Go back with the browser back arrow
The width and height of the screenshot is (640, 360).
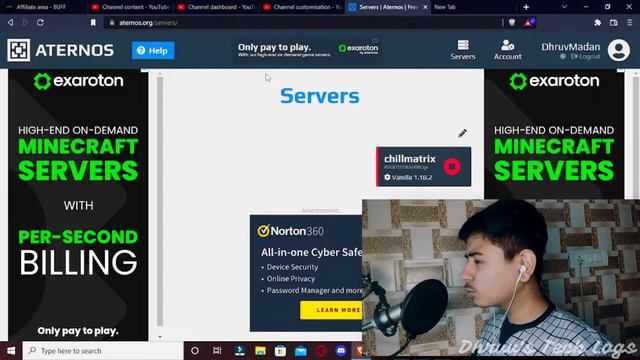coord(11,22)
